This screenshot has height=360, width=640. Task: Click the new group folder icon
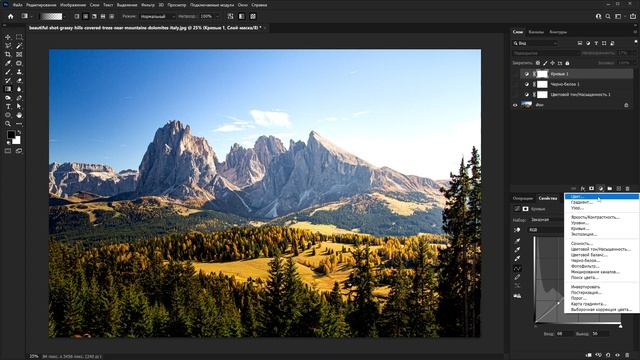click(609, 189)
